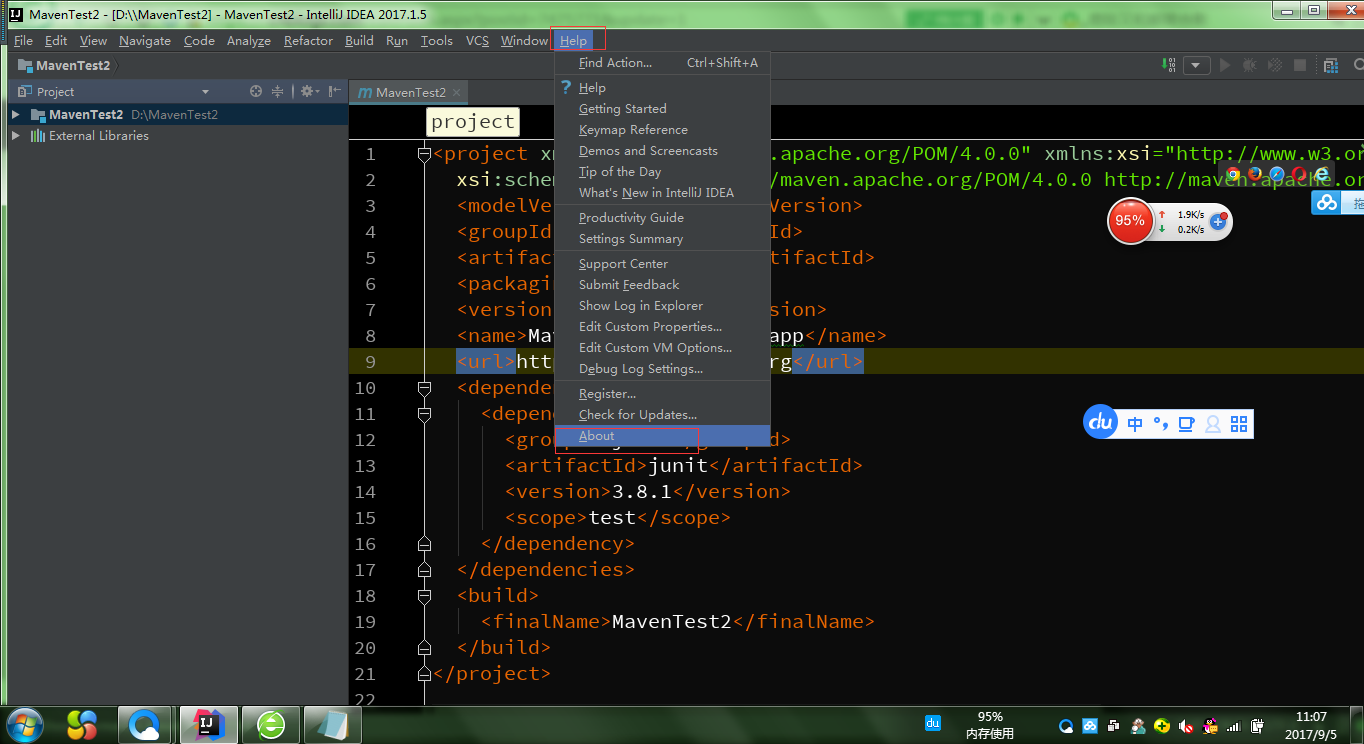Select Show Log in Explorer
Viewport: 1364px width, 744px height.
(662, 306)
